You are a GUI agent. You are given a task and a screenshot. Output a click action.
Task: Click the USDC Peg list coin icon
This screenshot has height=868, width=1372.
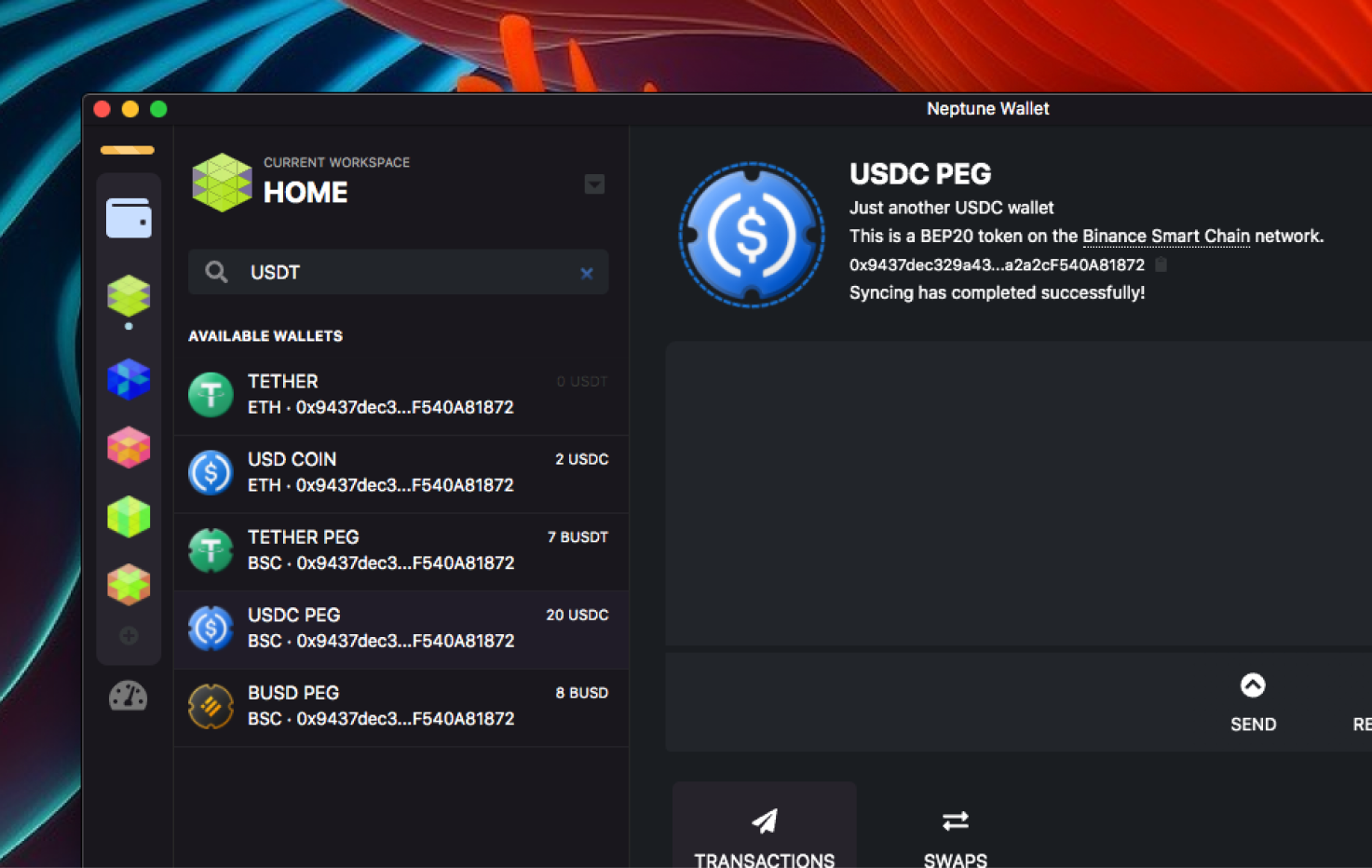point(211,629)
